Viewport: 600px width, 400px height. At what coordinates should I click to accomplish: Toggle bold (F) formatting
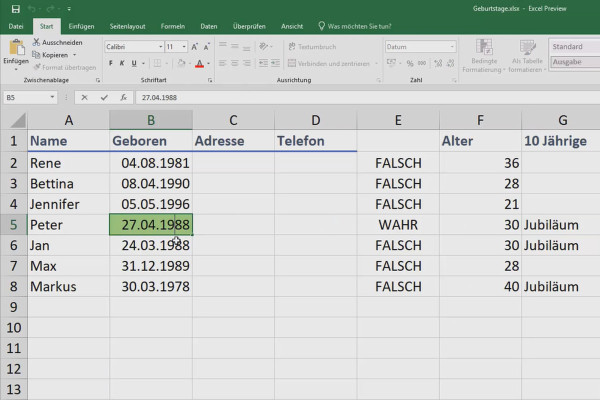pos(111,63)
